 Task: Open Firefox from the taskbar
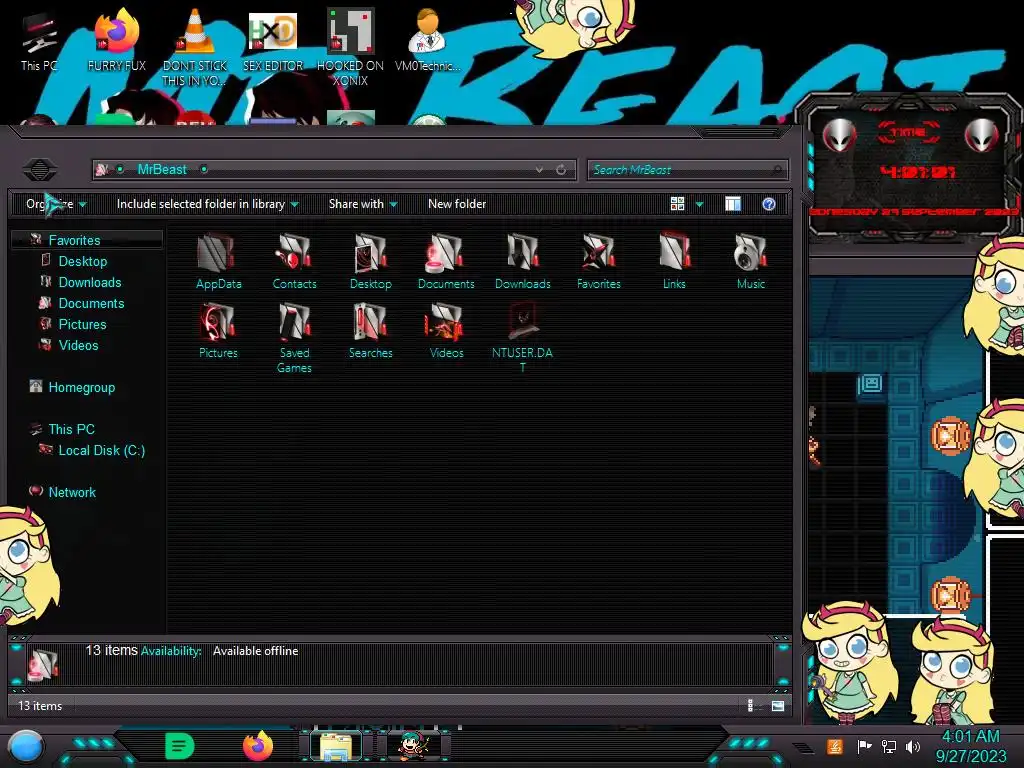[x=258, y=746]
